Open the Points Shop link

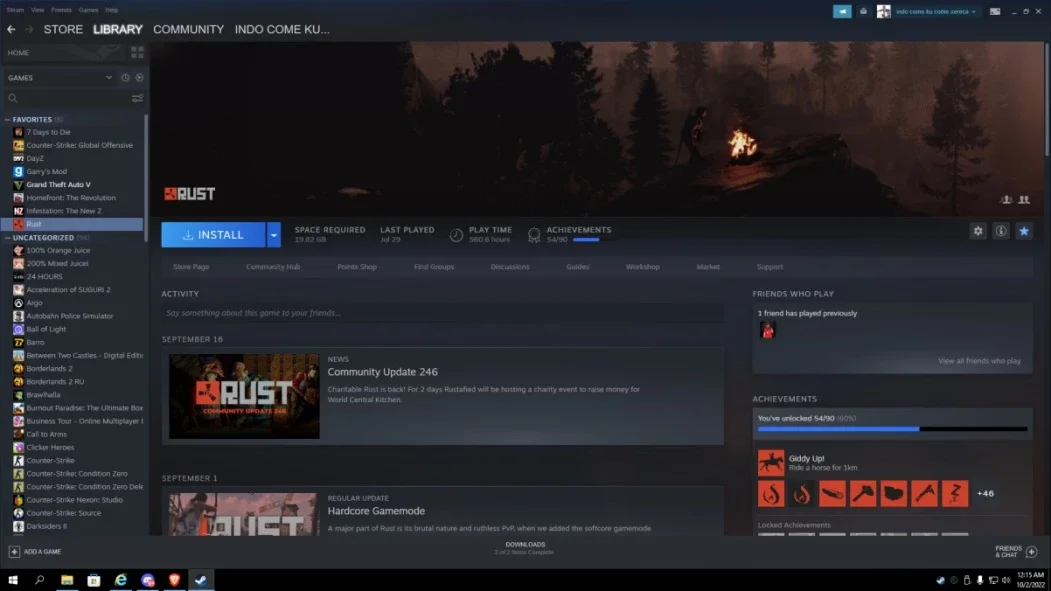[x=357, y=267]
